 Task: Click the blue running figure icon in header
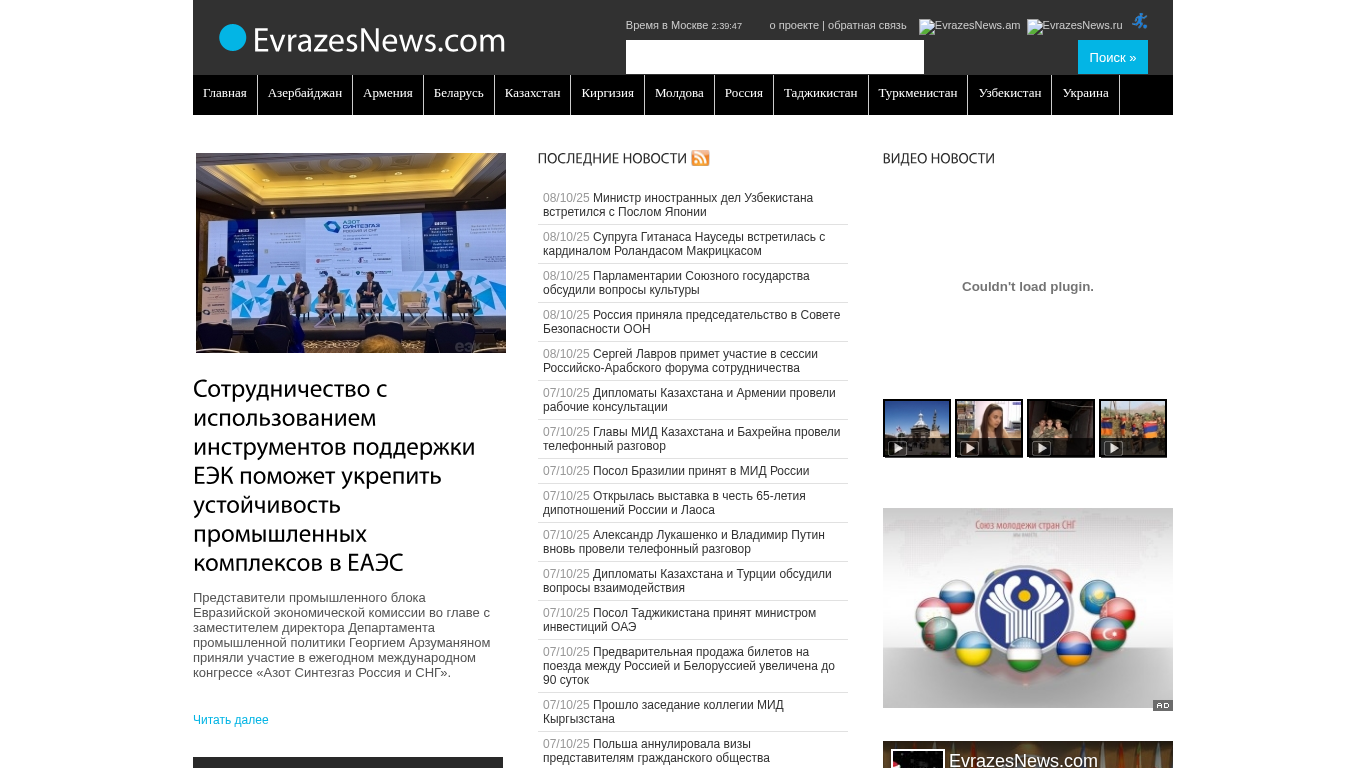1139,21
